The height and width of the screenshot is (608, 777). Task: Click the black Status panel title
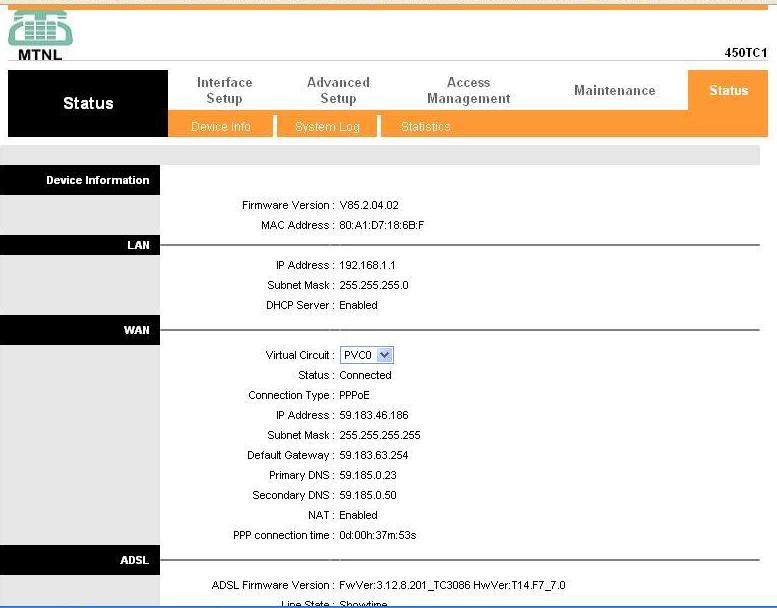(x=88, y=103)
